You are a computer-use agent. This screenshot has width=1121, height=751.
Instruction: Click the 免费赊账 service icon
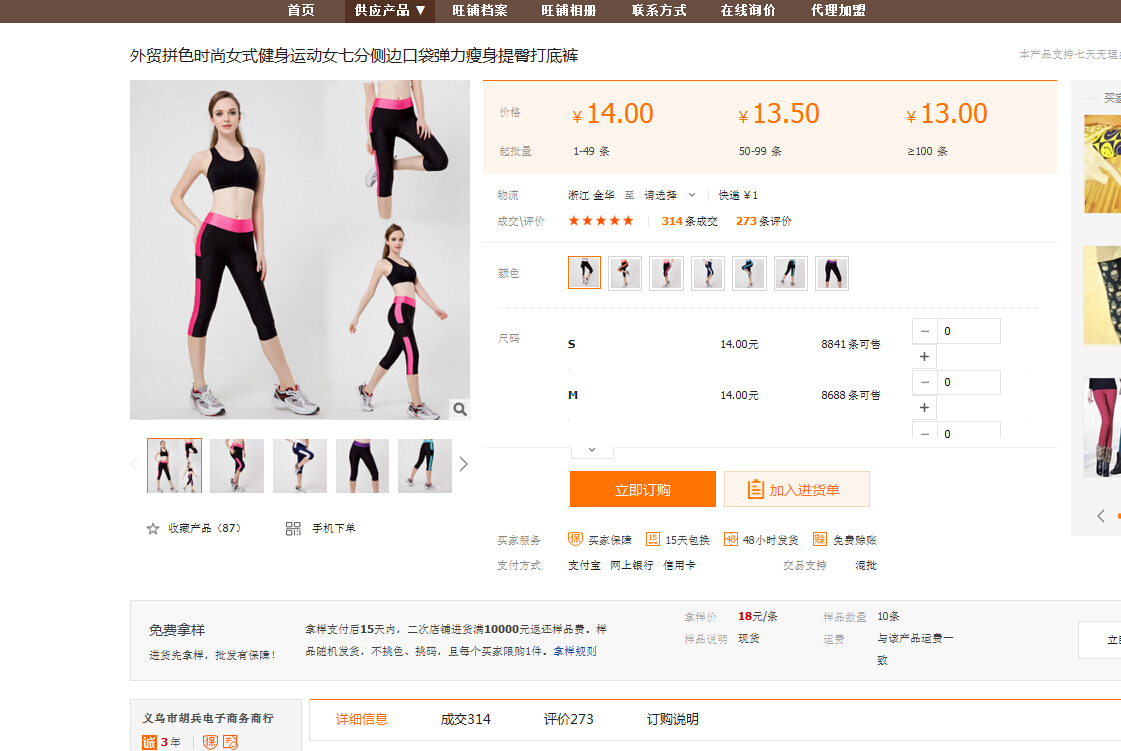820,540
